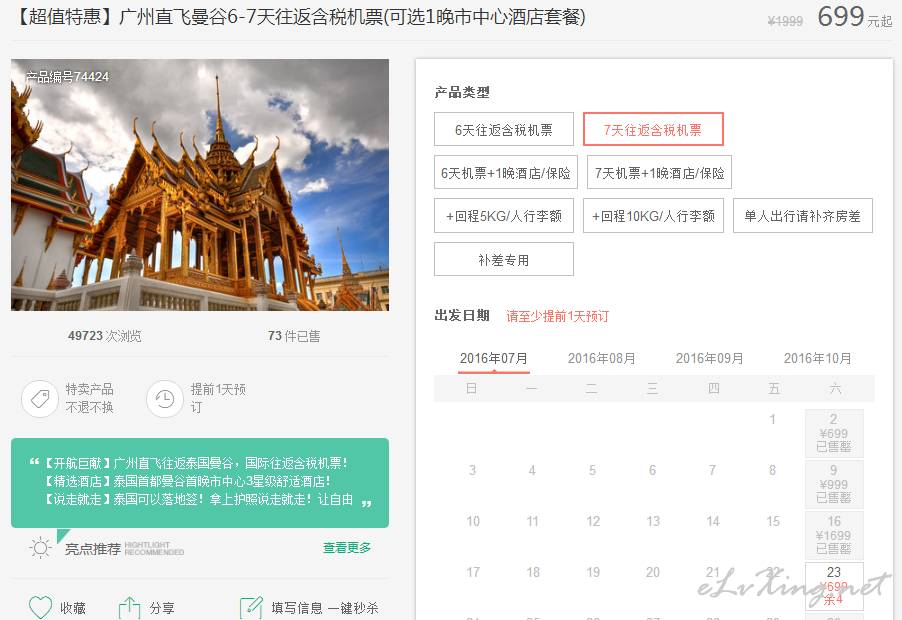Image resolution: width=902 pixels, height=620 pixels.
Task: Click 亮点推荐 heading
Action: [93, 549]
